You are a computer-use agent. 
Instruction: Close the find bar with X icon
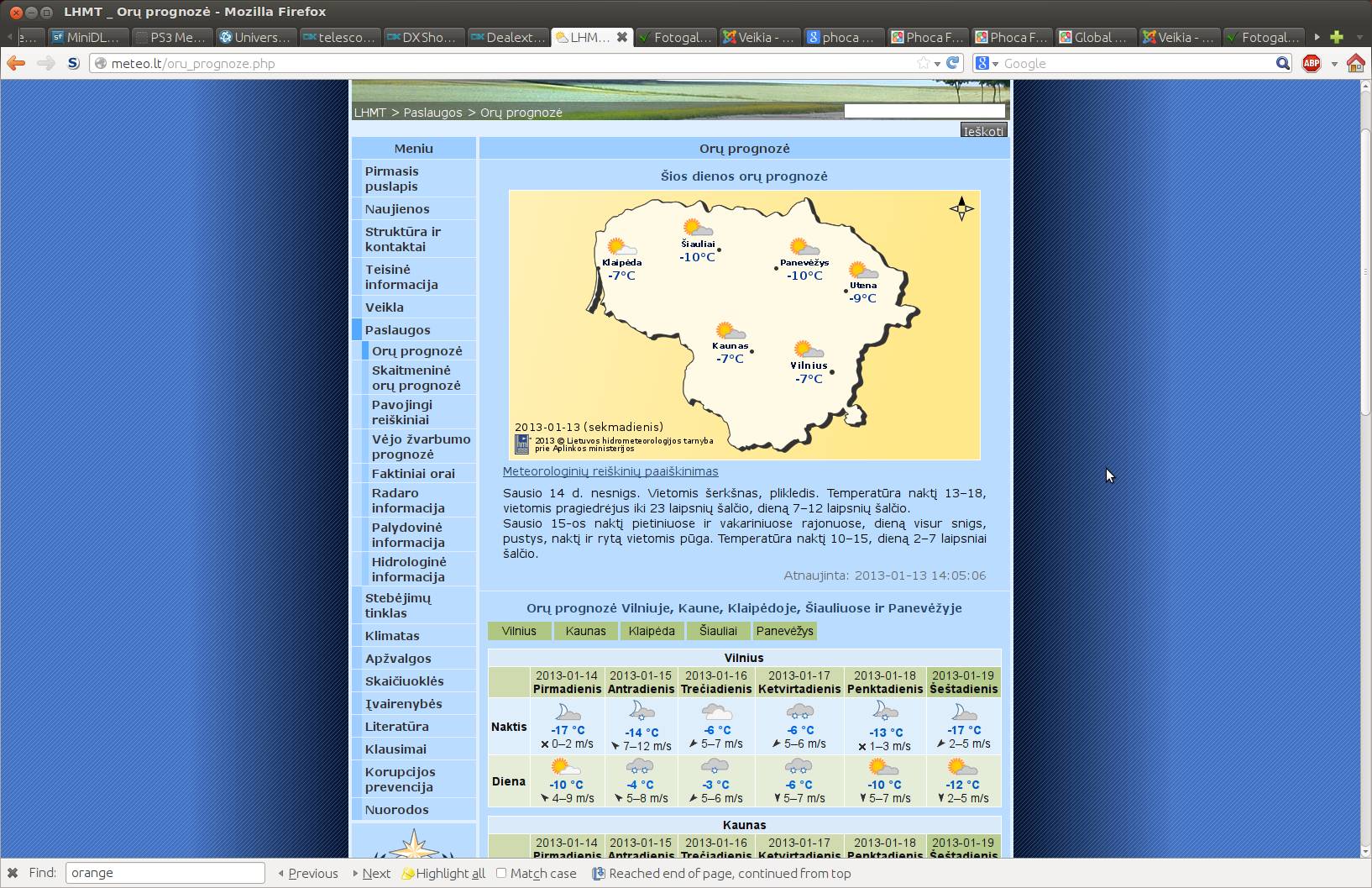[13, 873]
